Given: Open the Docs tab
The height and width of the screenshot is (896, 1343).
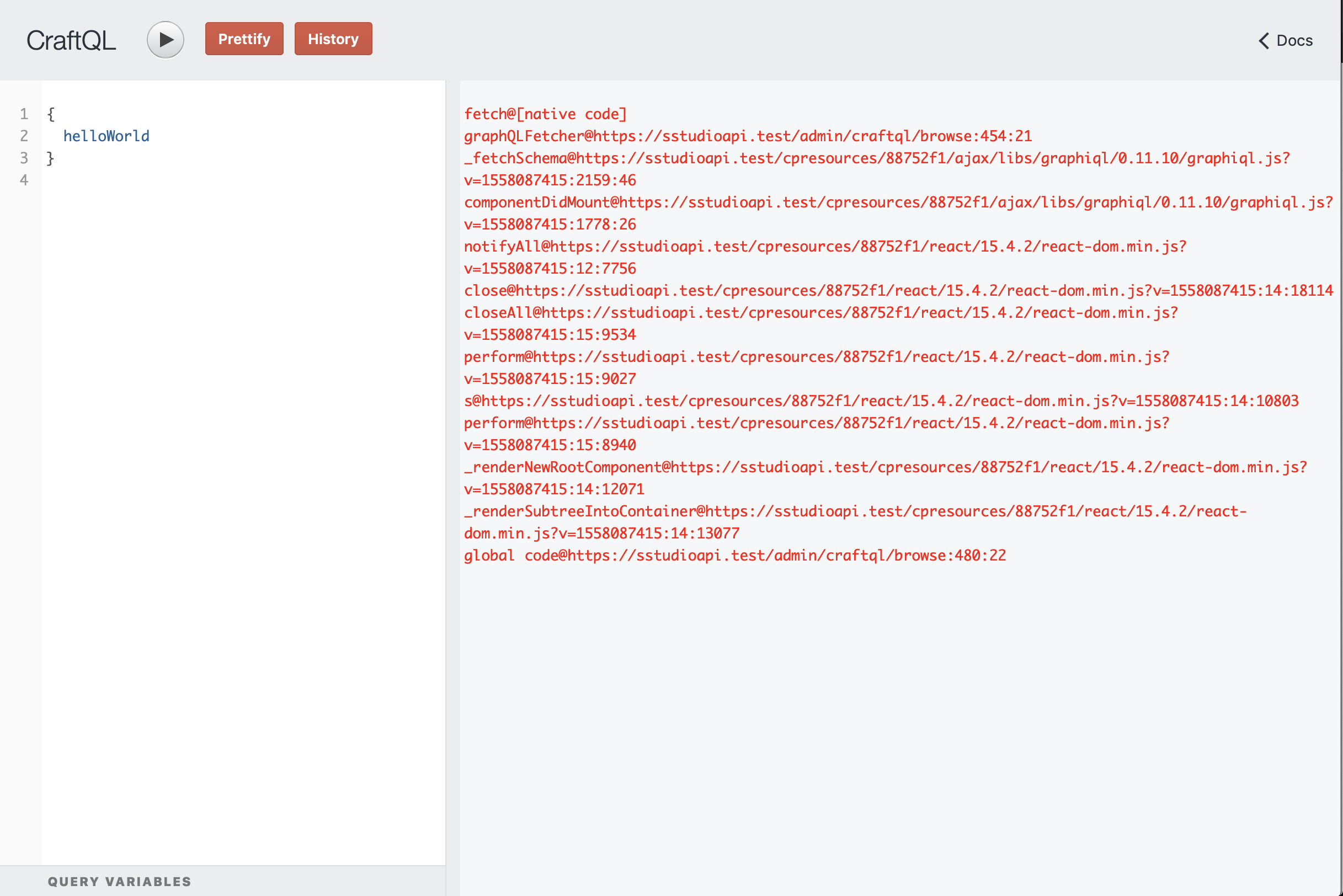Looking at the screenshot, I should (x=1294, y=41).
